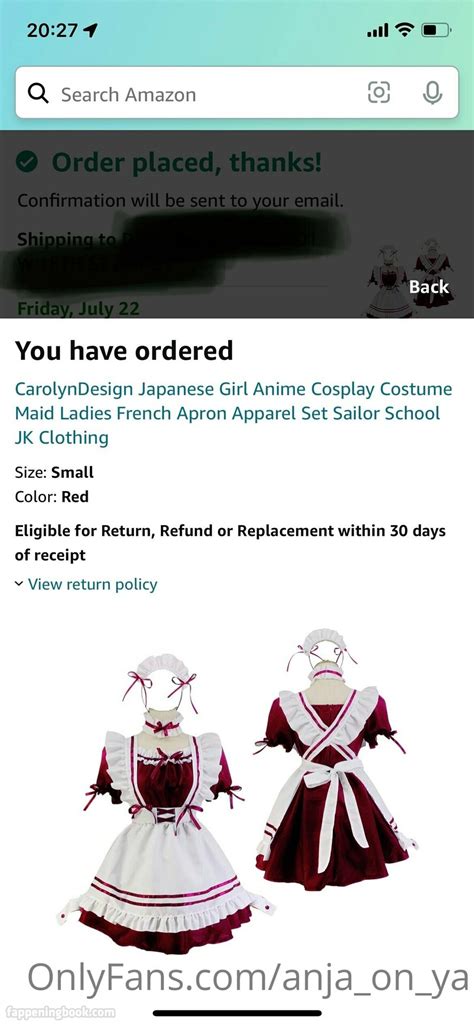Tap the Size: Small label
This screenshot has height=1026, width=474.
click(54, 472)
